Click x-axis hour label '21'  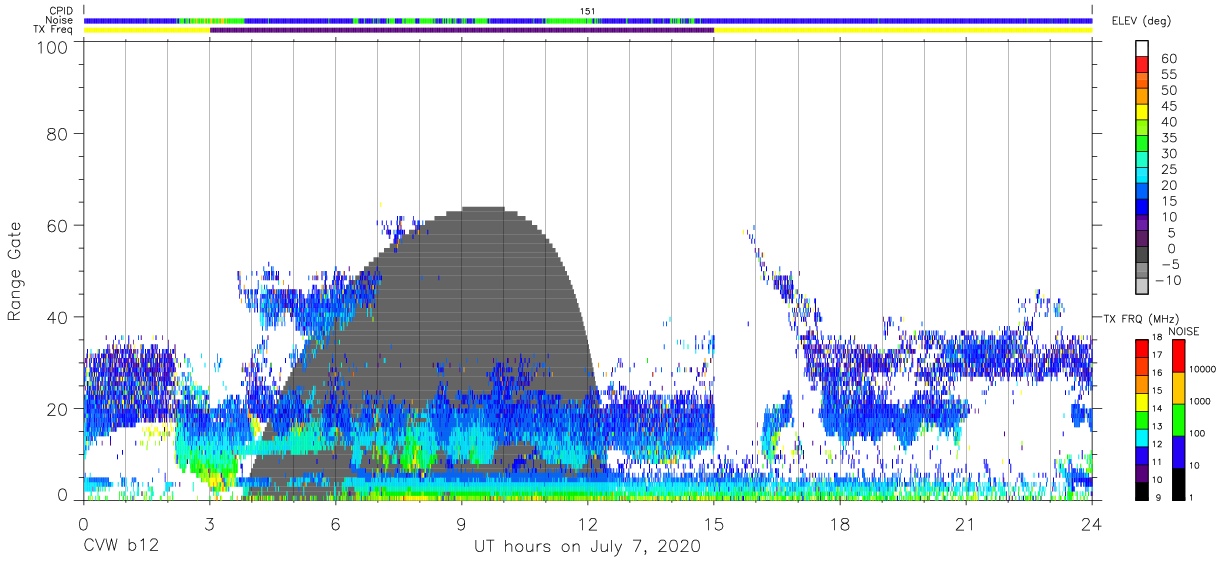point(966,523)
